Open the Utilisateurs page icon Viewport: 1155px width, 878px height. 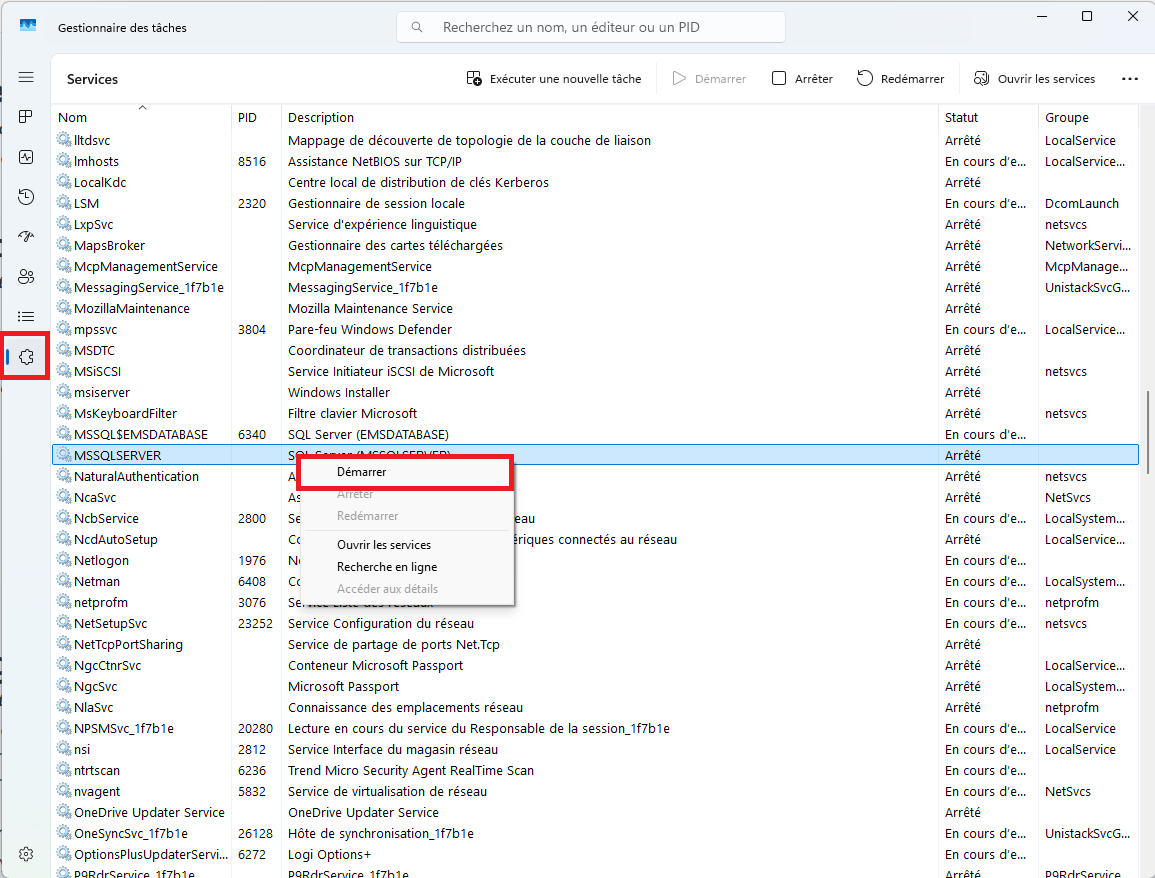coord(26,276)
